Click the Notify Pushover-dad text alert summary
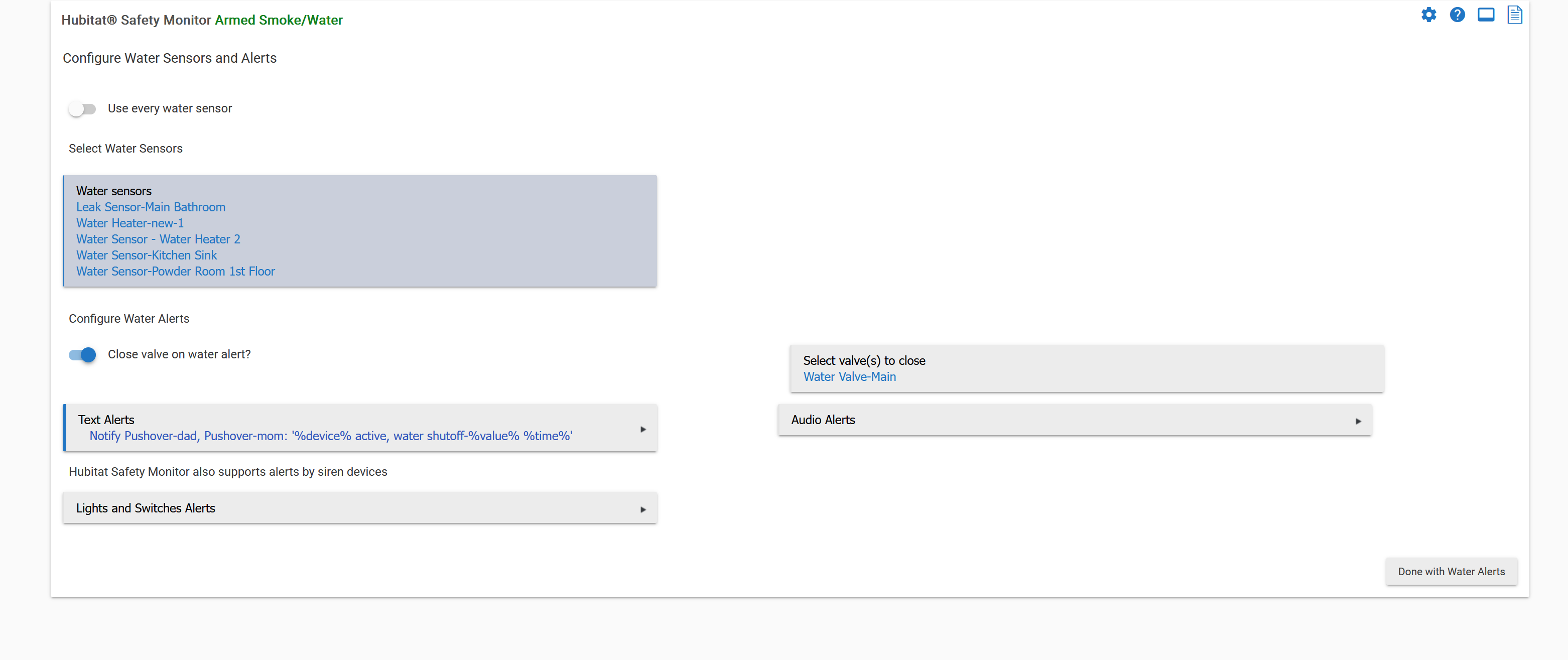This screenshot has height=660, width=1568. [331, 436]
